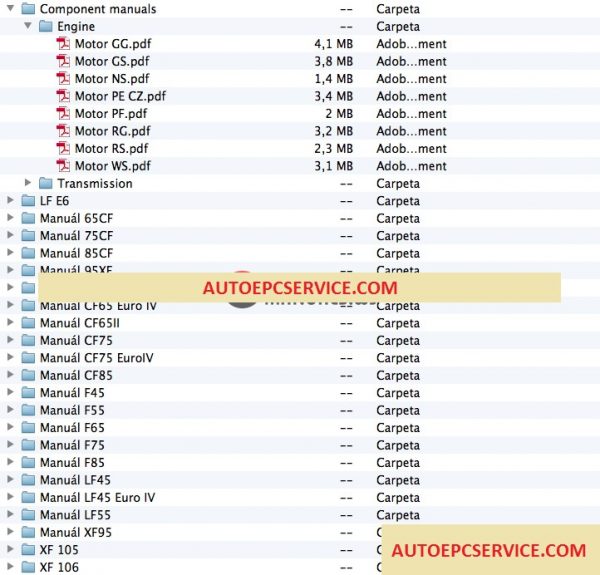
Task: Click Carpeta kind in Transmission row
Action: click(398, 184)
